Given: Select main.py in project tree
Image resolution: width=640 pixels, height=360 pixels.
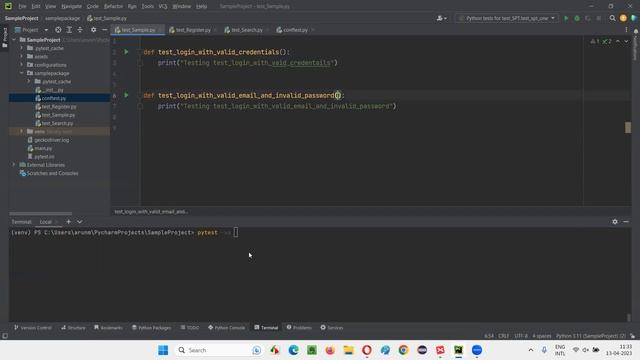Looking at the screenshot, I should click(x=43, y=148).
